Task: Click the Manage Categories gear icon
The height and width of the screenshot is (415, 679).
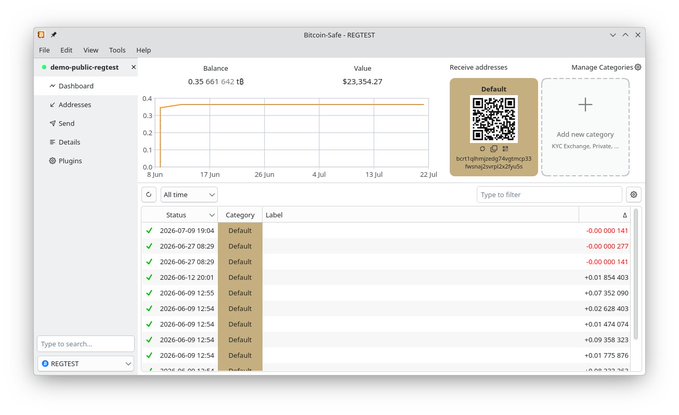Action: tap(638, 67)
